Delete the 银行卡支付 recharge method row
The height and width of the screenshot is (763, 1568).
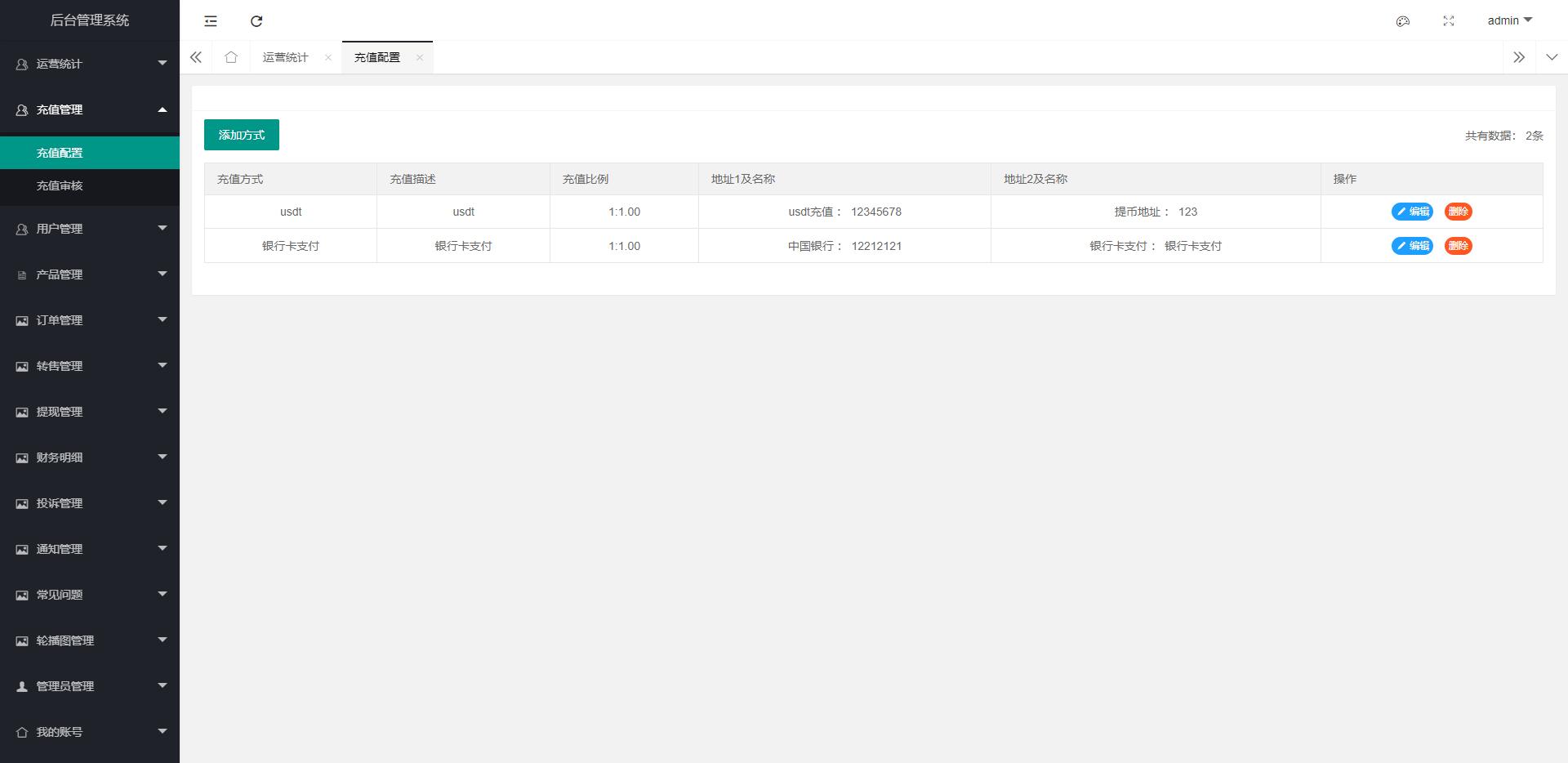(1458, 246)
